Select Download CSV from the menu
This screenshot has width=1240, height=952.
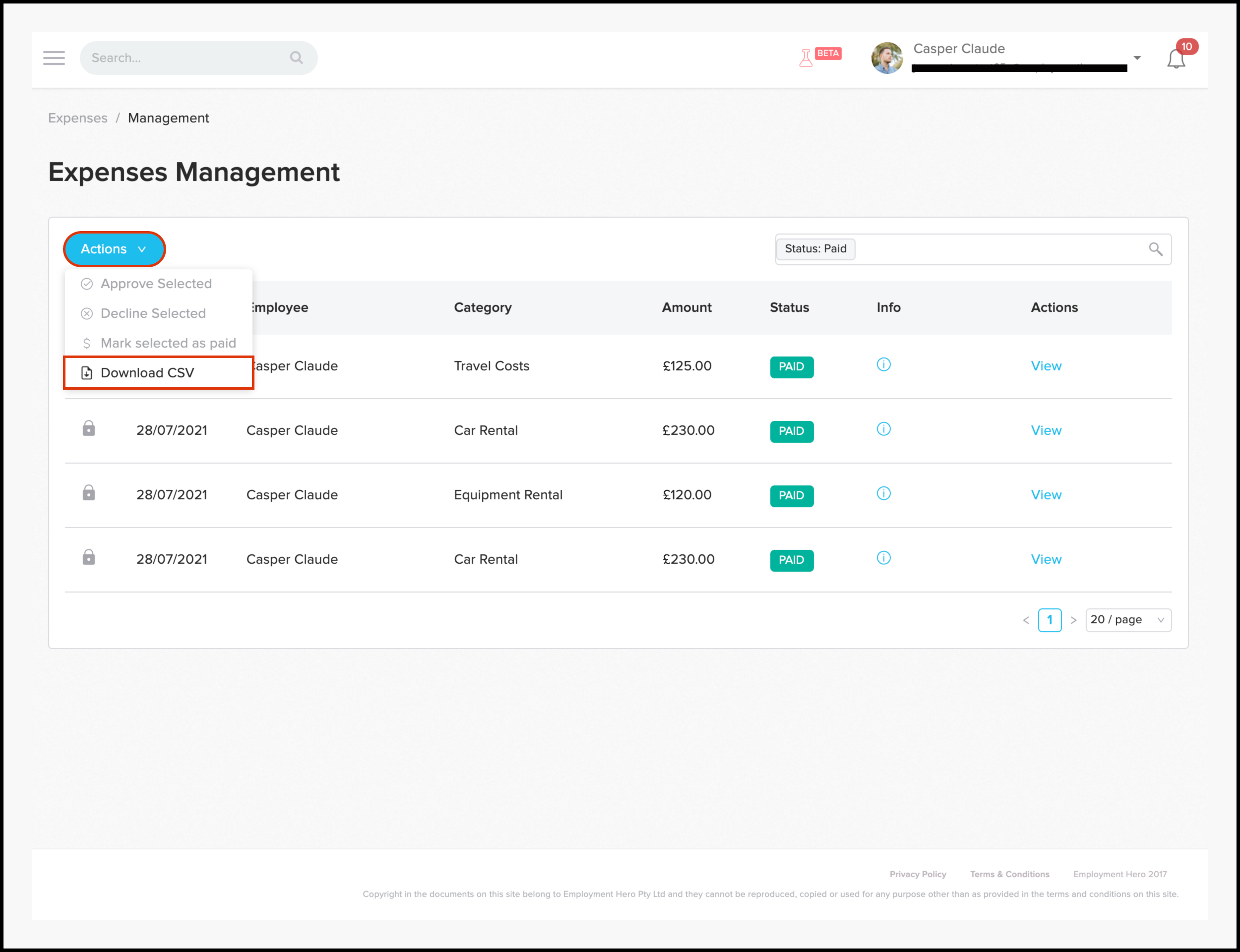coord(147,373)
